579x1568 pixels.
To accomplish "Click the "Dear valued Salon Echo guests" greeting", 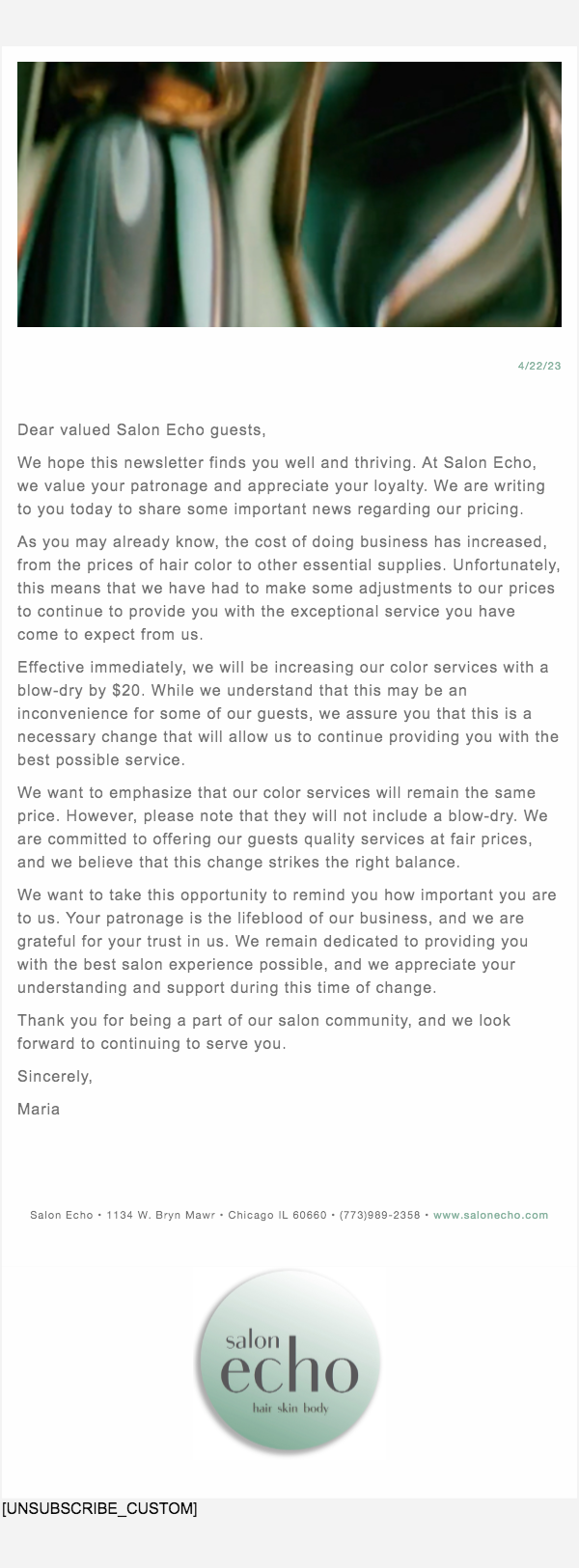I will tap(141, 429).
